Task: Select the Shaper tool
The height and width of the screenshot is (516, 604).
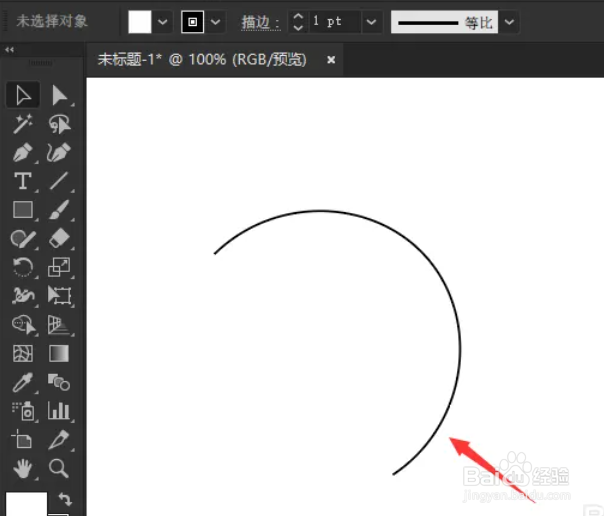Action: (23, 239)
